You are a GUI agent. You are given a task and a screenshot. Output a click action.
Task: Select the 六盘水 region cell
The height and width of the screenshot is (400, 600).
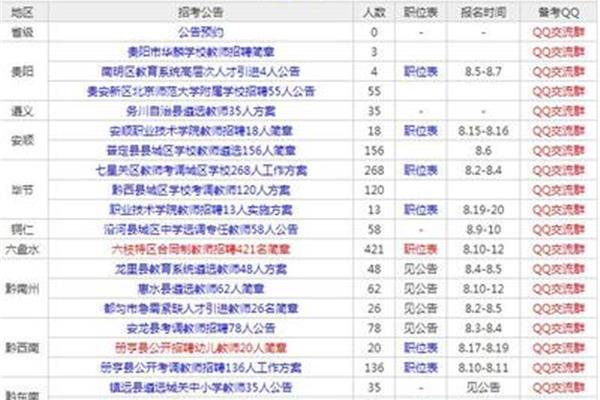[x=22, y=250]
